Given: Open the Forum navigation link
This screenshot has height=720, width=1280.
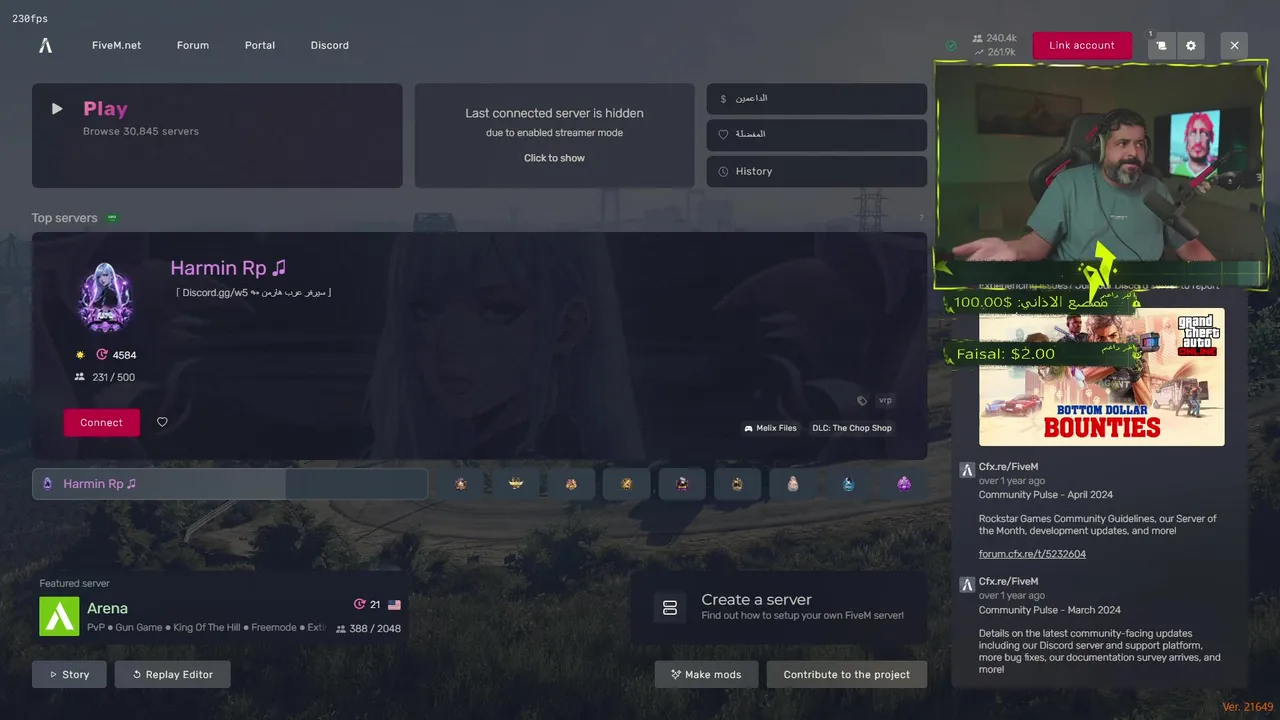Looking at the screenshot, I should click(193, 45).
